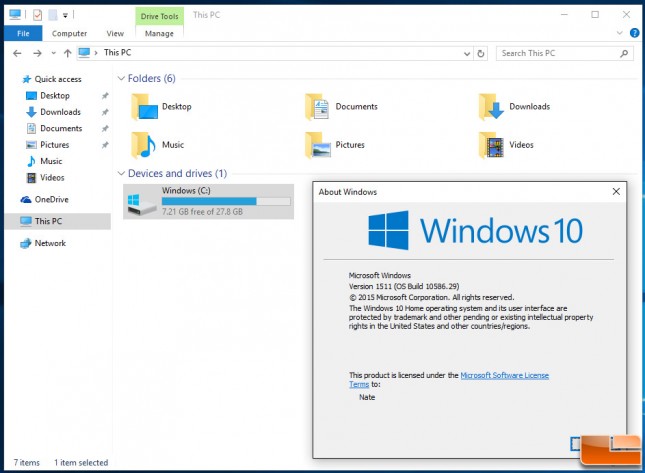Open Documents under Quick access
The width and height of the screenshot is (645, 473).
click(61, 128)
